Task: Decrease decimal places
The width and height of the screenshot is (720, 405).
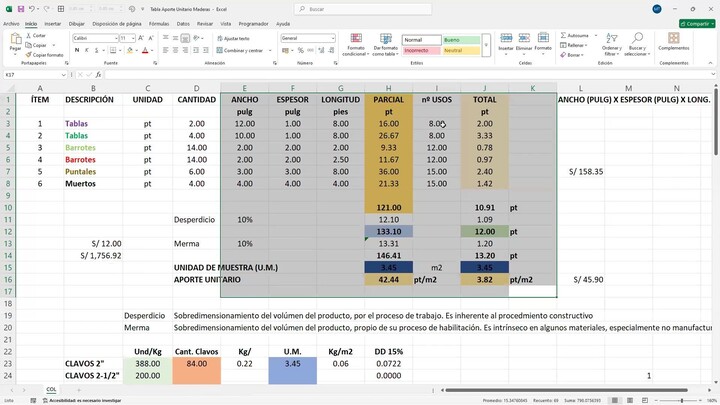Action: (330, 50)
